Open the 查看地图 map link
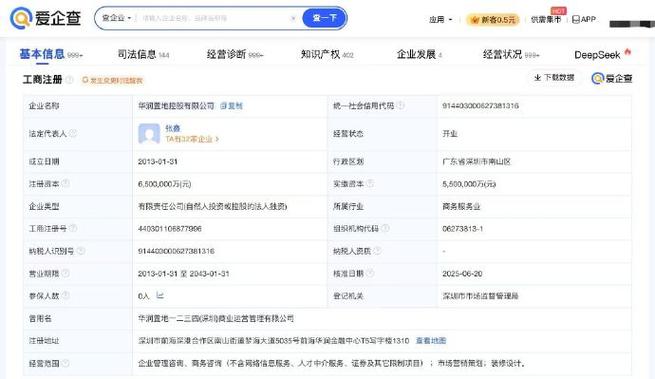Image resolution: width=655 pixels, height=379 pixels. point(431,341)
